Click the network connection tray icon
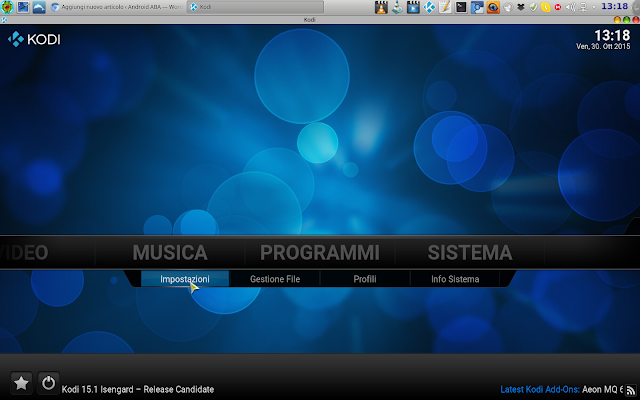The height and width of the screenshot is (400, 640). pyautogui.click(x=583, y=7)
